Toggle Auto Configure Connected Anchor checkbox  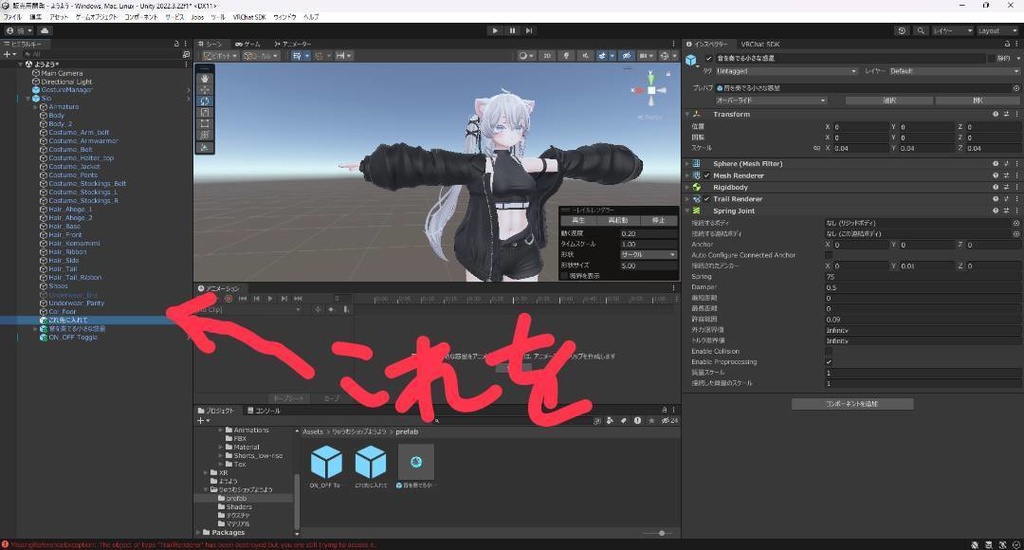point(829,255)
